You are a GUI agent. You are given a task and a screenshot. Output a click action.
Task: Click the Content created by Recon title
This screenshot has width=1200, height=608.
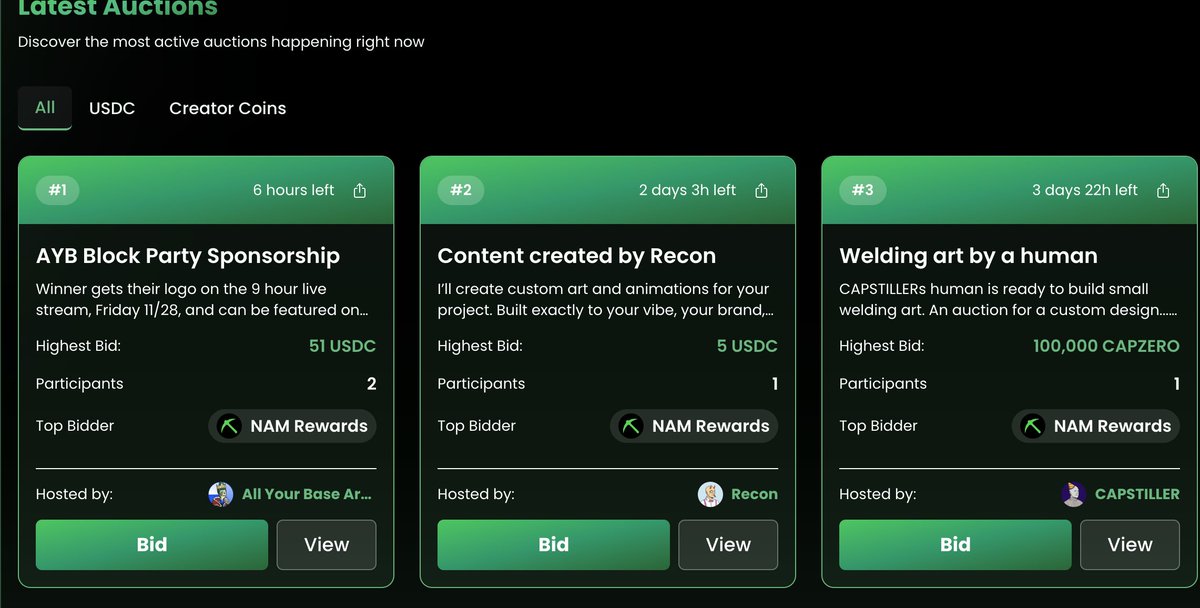(577, 256)
